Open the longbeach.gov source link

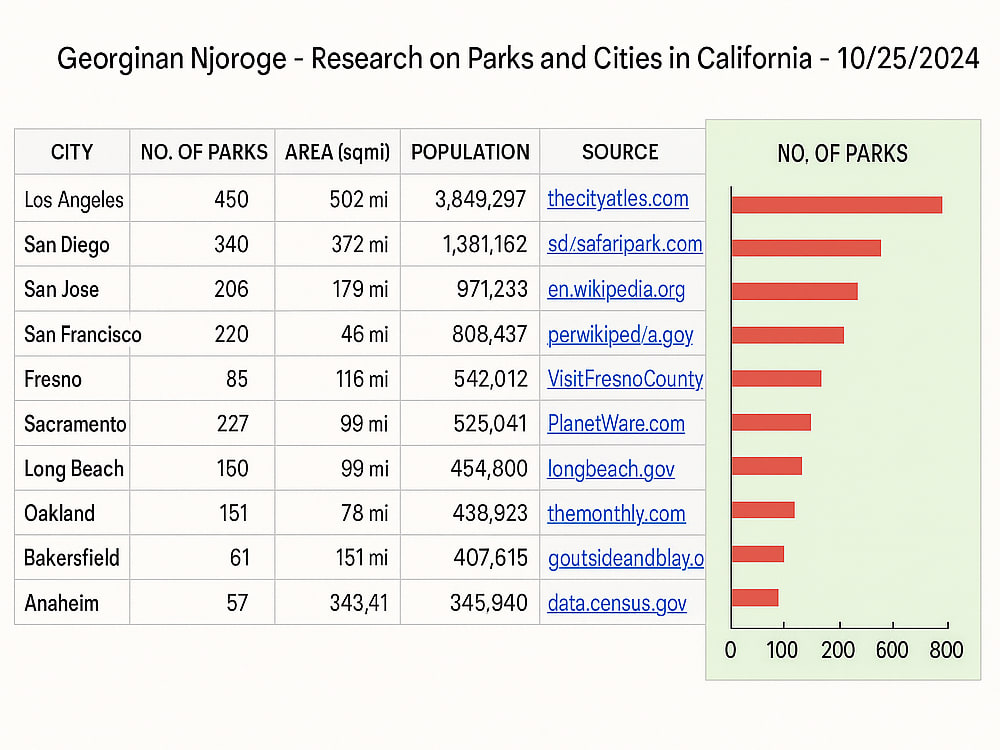611,469
